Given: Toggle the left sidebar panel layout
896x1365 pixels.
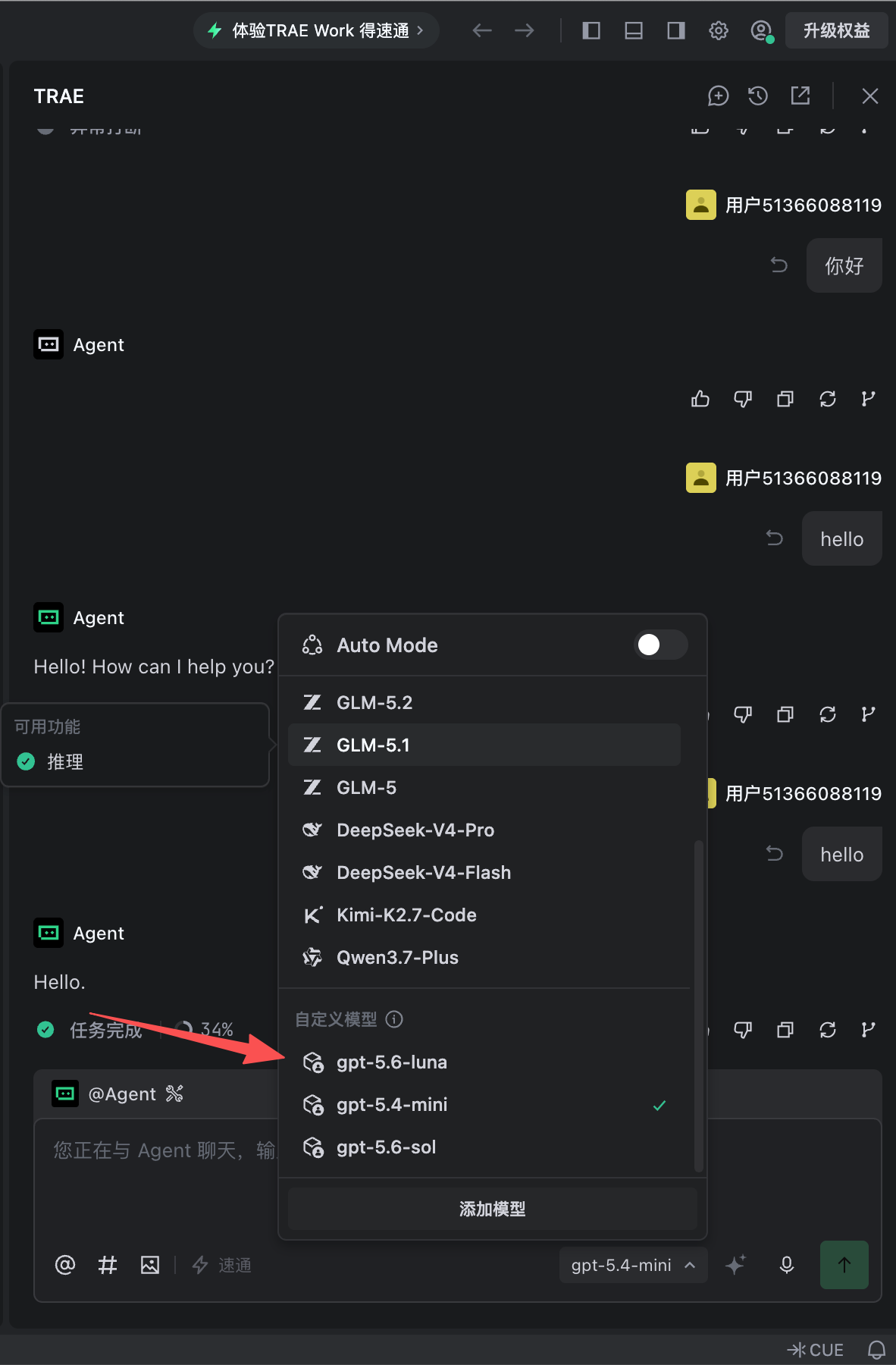Looking at the screenshot, I should click(x=591, y=30).
